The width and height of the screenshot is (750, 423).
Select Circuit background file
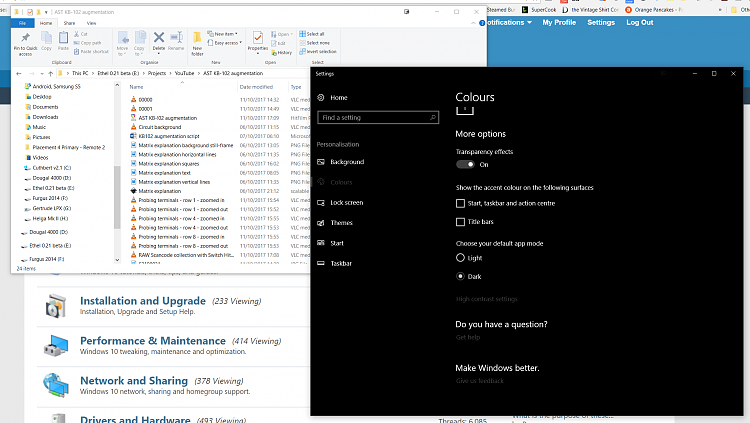click(160, 127)
